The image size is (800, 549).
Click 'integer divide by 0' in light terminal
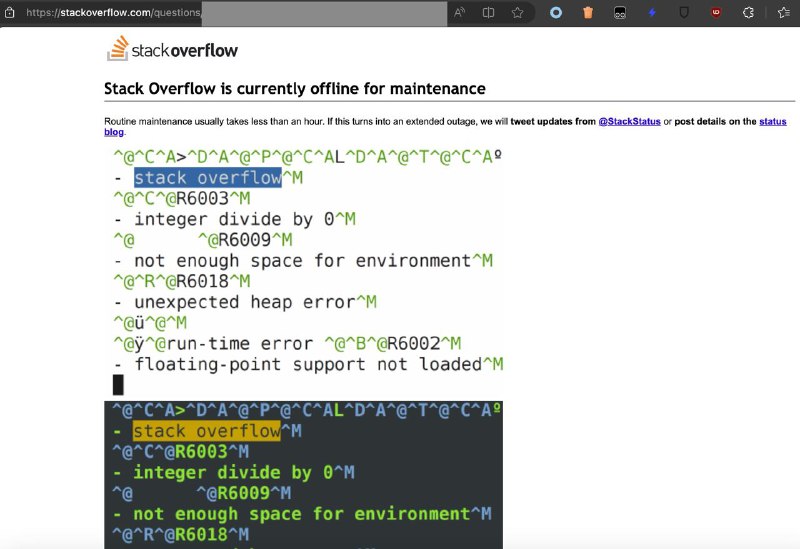(x=234, y=219)
